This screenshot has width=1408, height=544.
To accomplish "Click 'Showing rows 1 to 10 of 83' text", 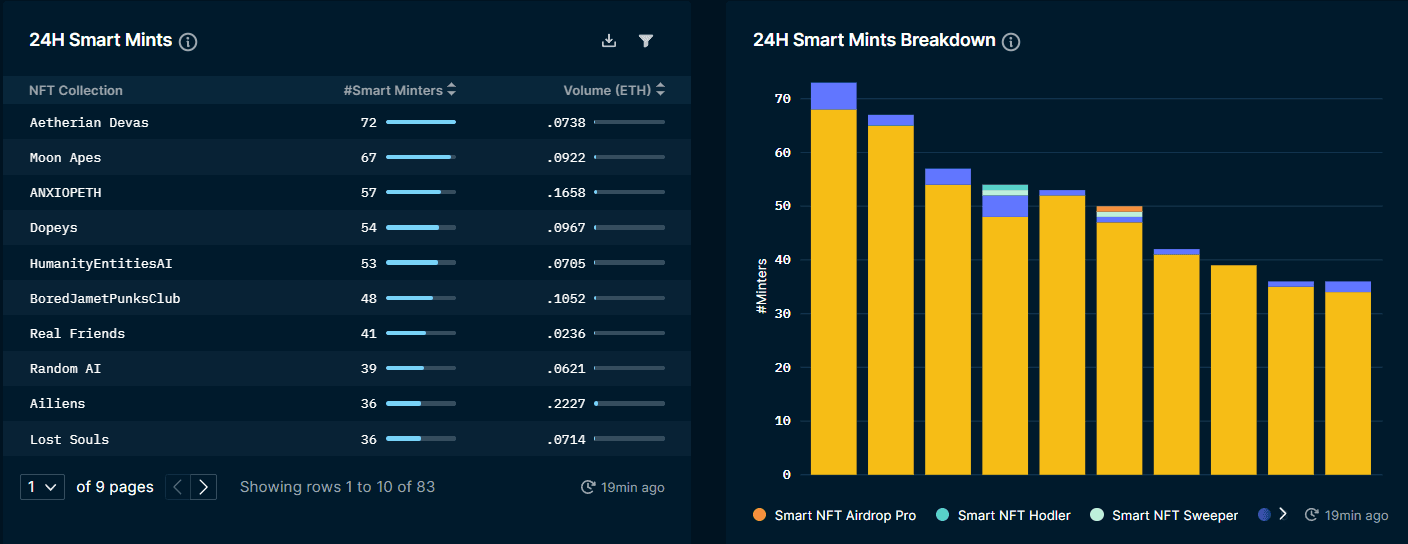I will pos(337,487).
